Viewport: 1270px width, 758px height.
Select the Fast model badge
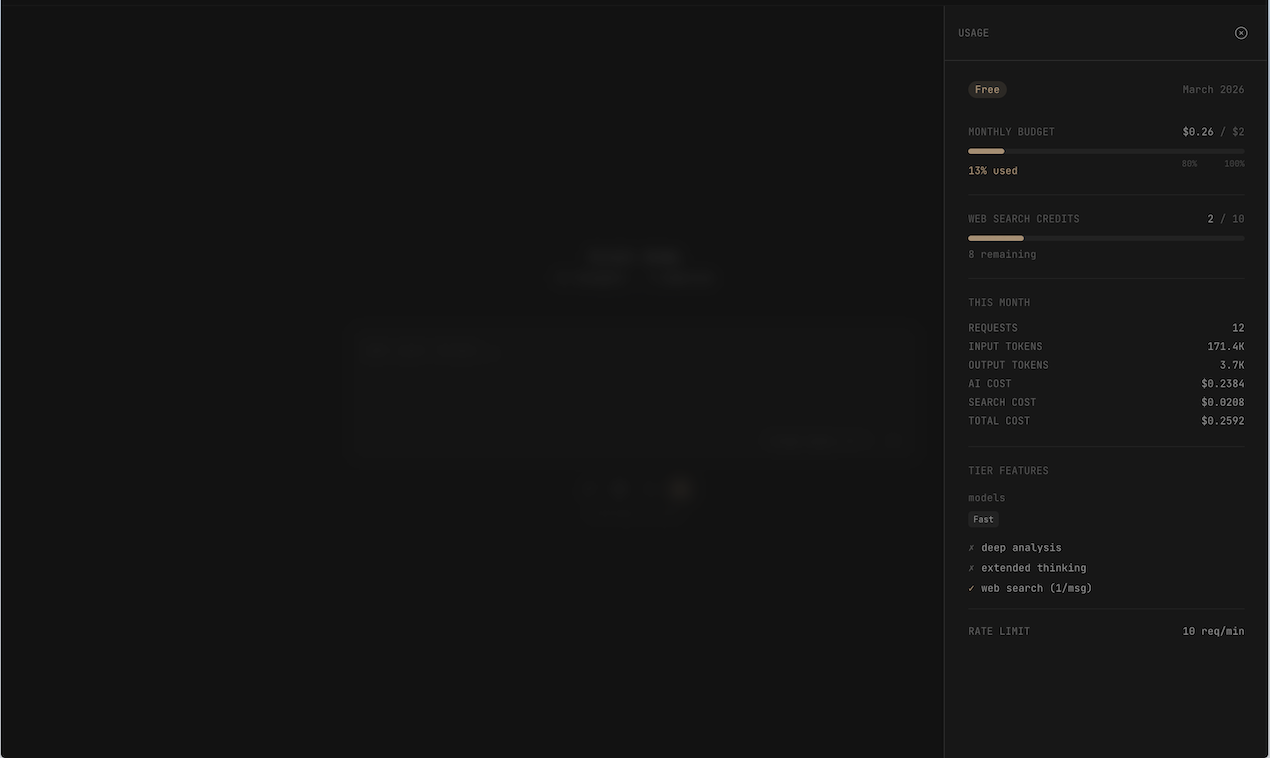click(x=982, y=519)
